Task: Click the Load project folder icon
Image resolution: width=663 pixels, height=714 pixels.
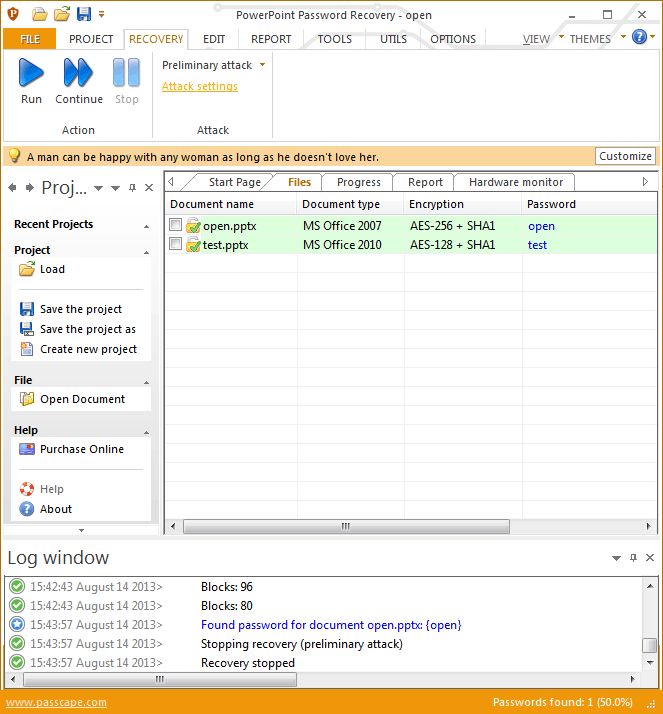Action: (x=27, y=269)
